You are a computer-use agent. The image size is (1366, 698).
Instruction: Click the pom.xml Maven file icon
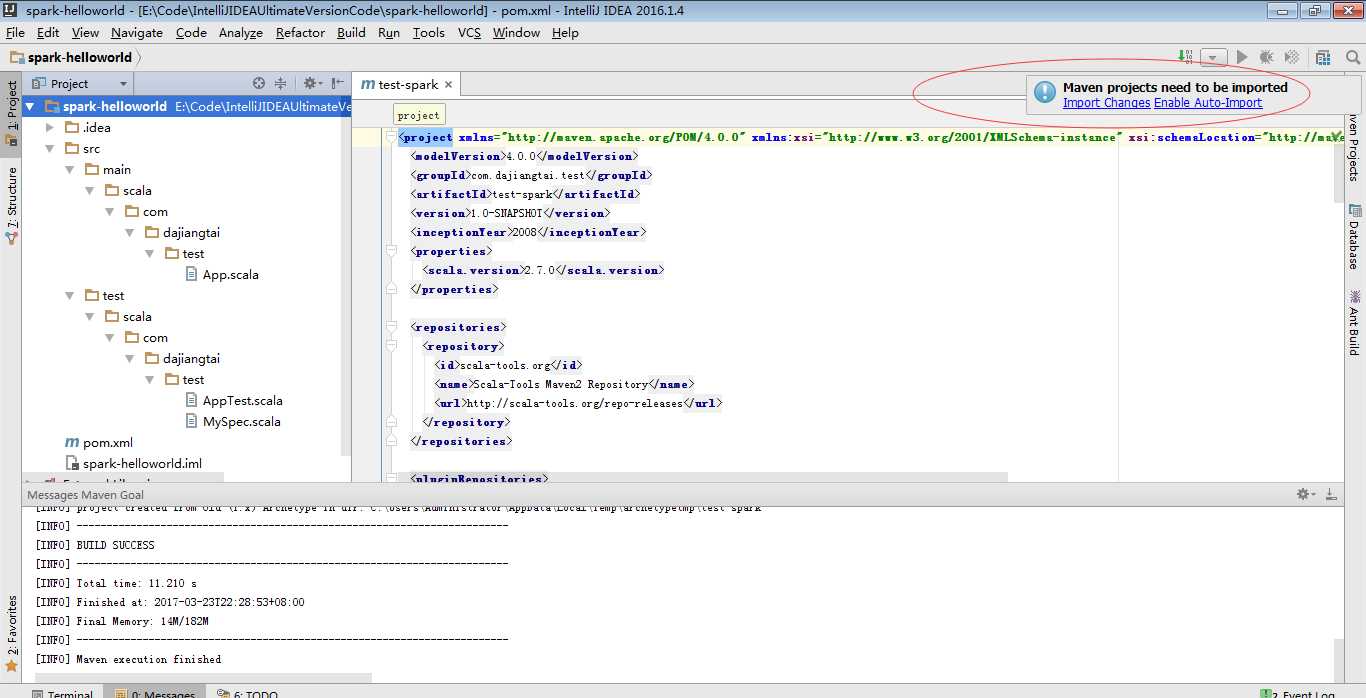point(72,442)
